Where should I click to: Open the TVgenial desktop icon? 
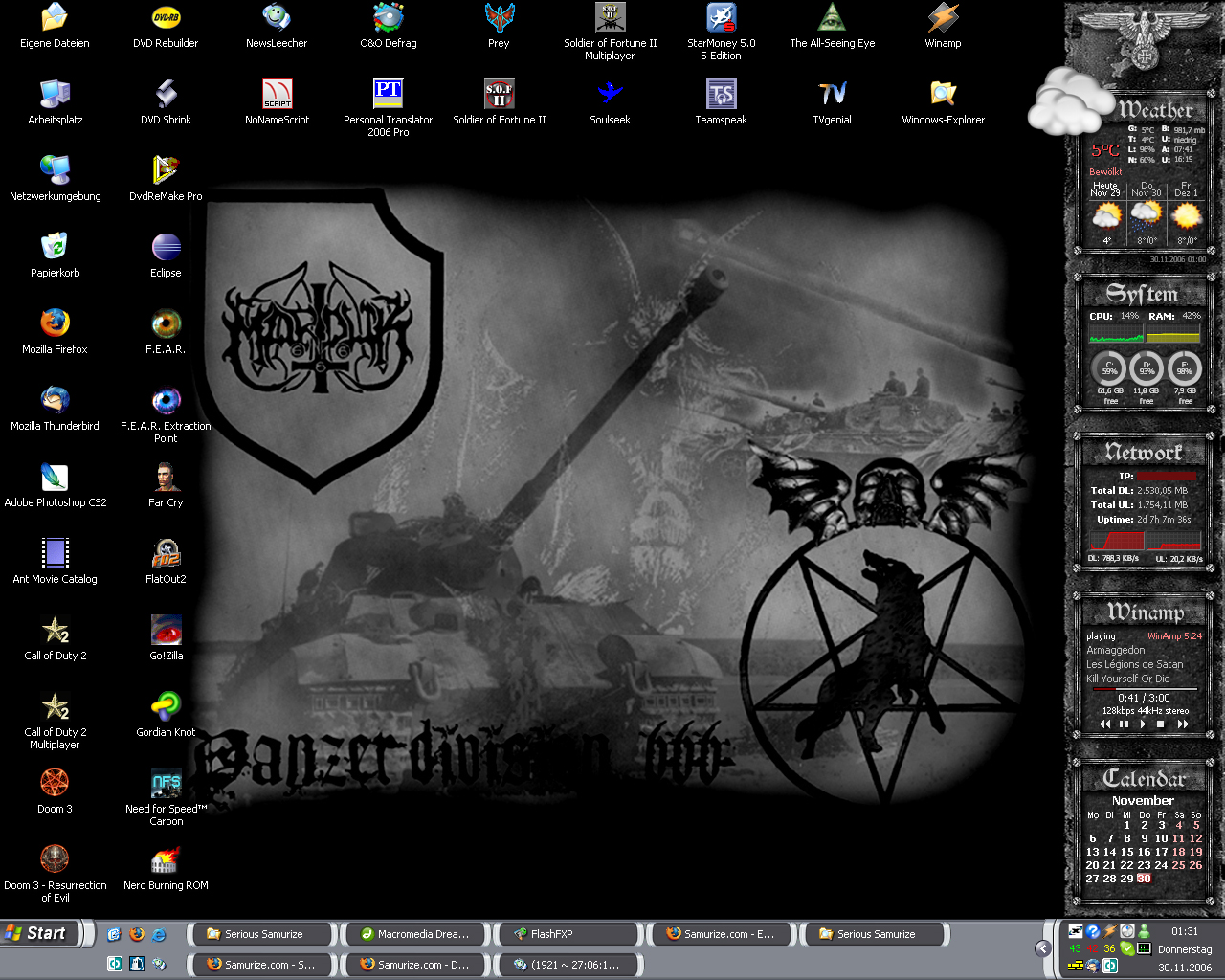(832, 102)
